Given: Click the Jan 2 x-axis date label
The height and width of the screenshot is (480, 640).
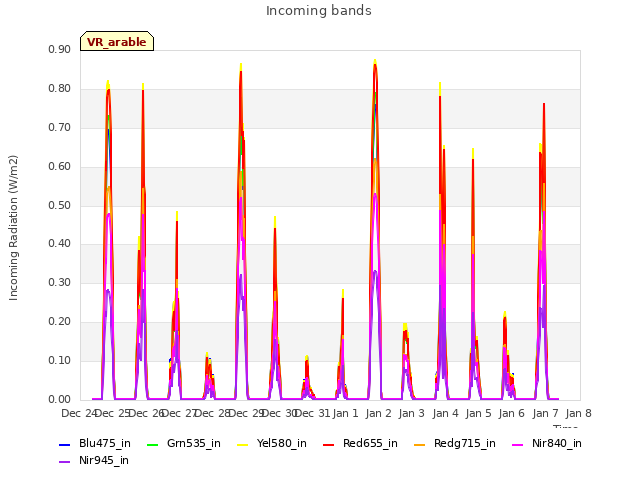Looking at the screenshot, I should coord(379,413).
